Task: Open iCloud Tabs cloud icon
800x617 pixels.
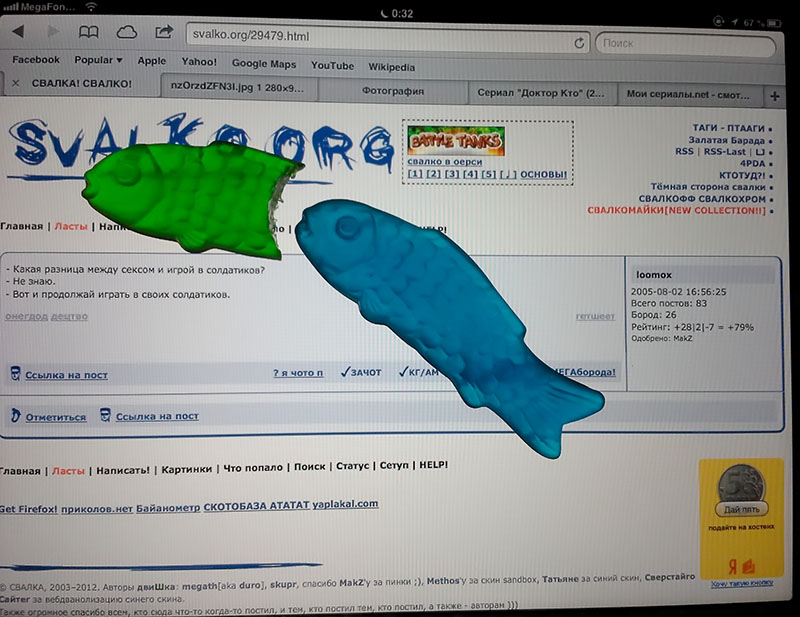Action: point(127,33)
